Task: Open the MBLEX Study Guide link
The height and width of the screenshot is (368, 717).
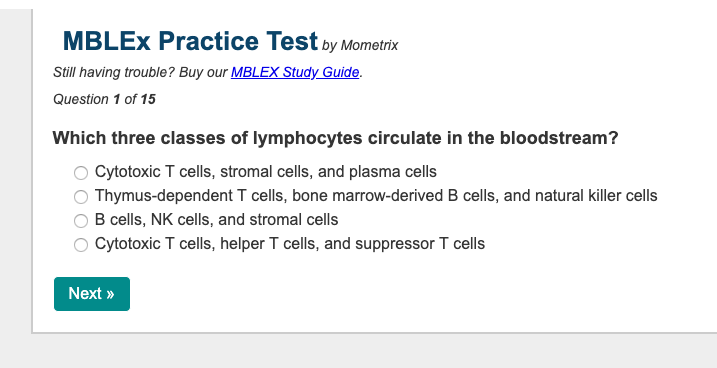Action: [295, 72]
